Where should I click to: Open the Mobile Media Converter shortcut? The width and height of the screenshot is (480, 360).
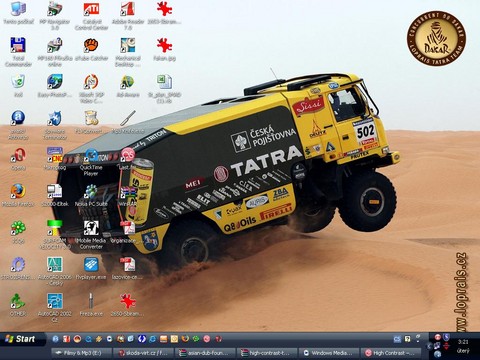point(91,234)
